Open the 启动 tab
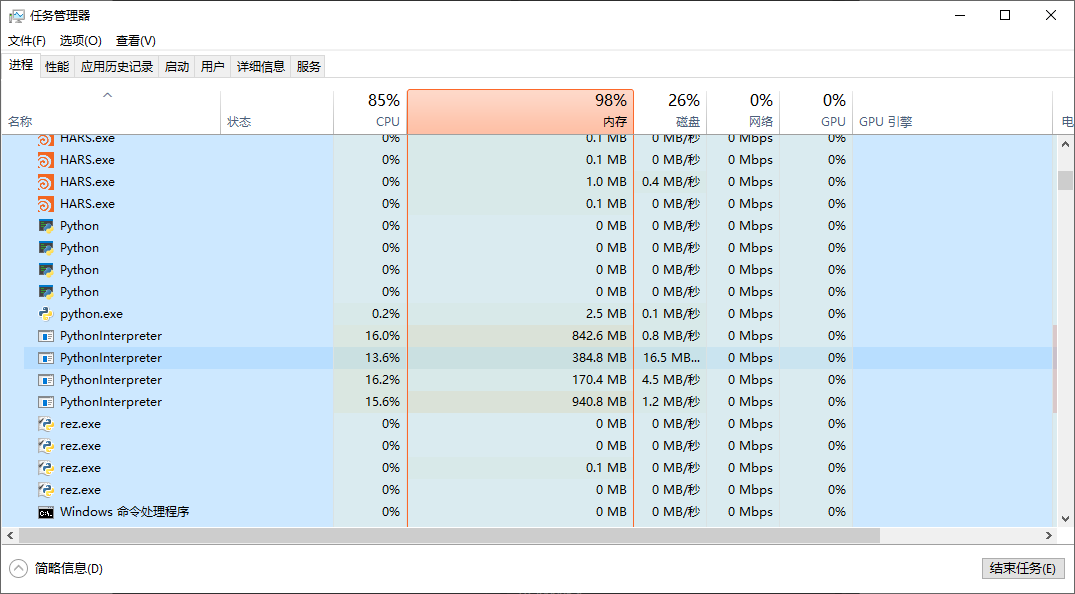The width and height of the screenshot is (1075, 594). pyautogui.click(x=177, y=67)
